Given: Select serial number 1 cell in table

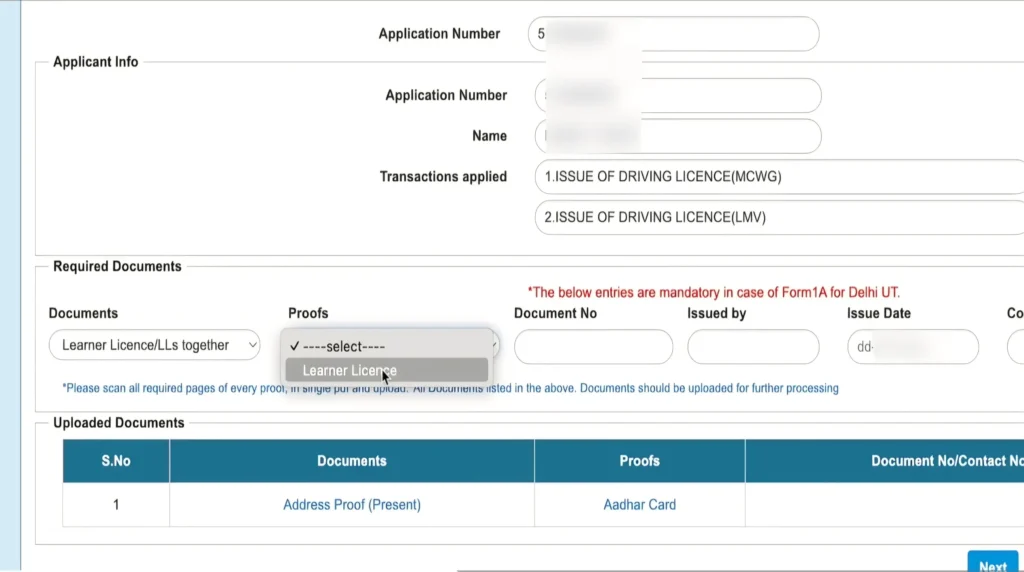Looking at the screenshot, I should tap(116, 505).
